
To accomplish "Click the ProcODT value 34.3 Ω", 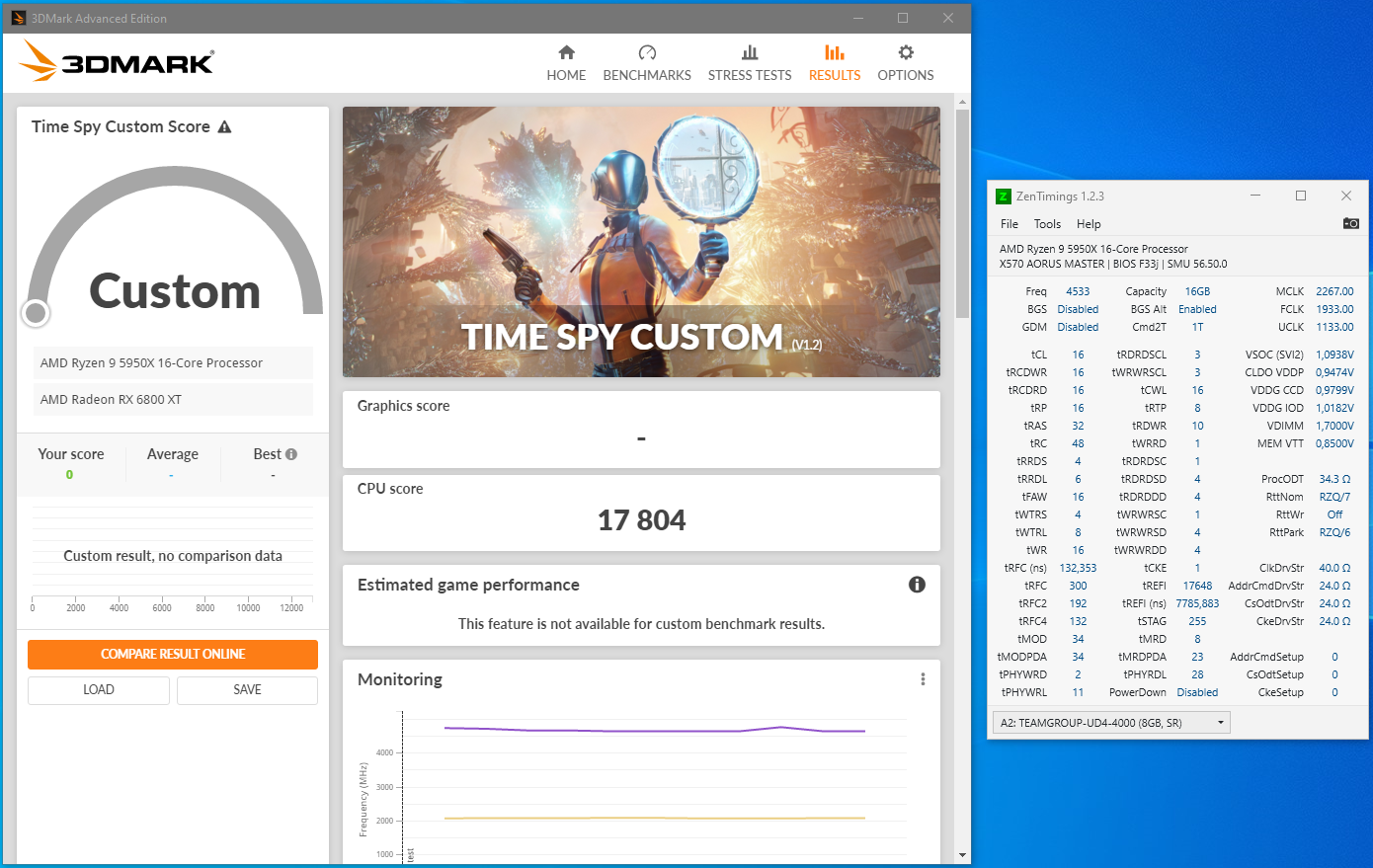I will tap(1334, 479).
